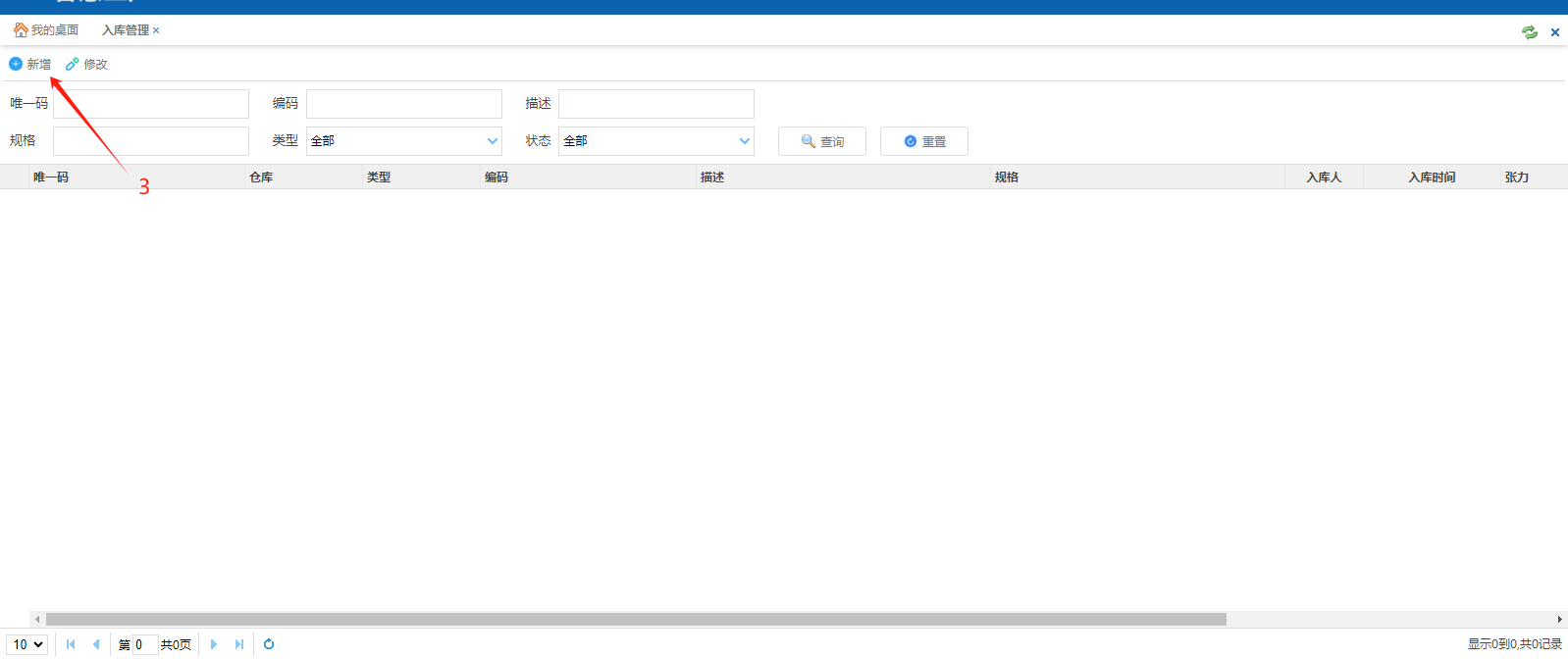The image size is (1568, 659).
Task: Reload the table with pagination refresh icon
Action: click(x=269, y=644)
